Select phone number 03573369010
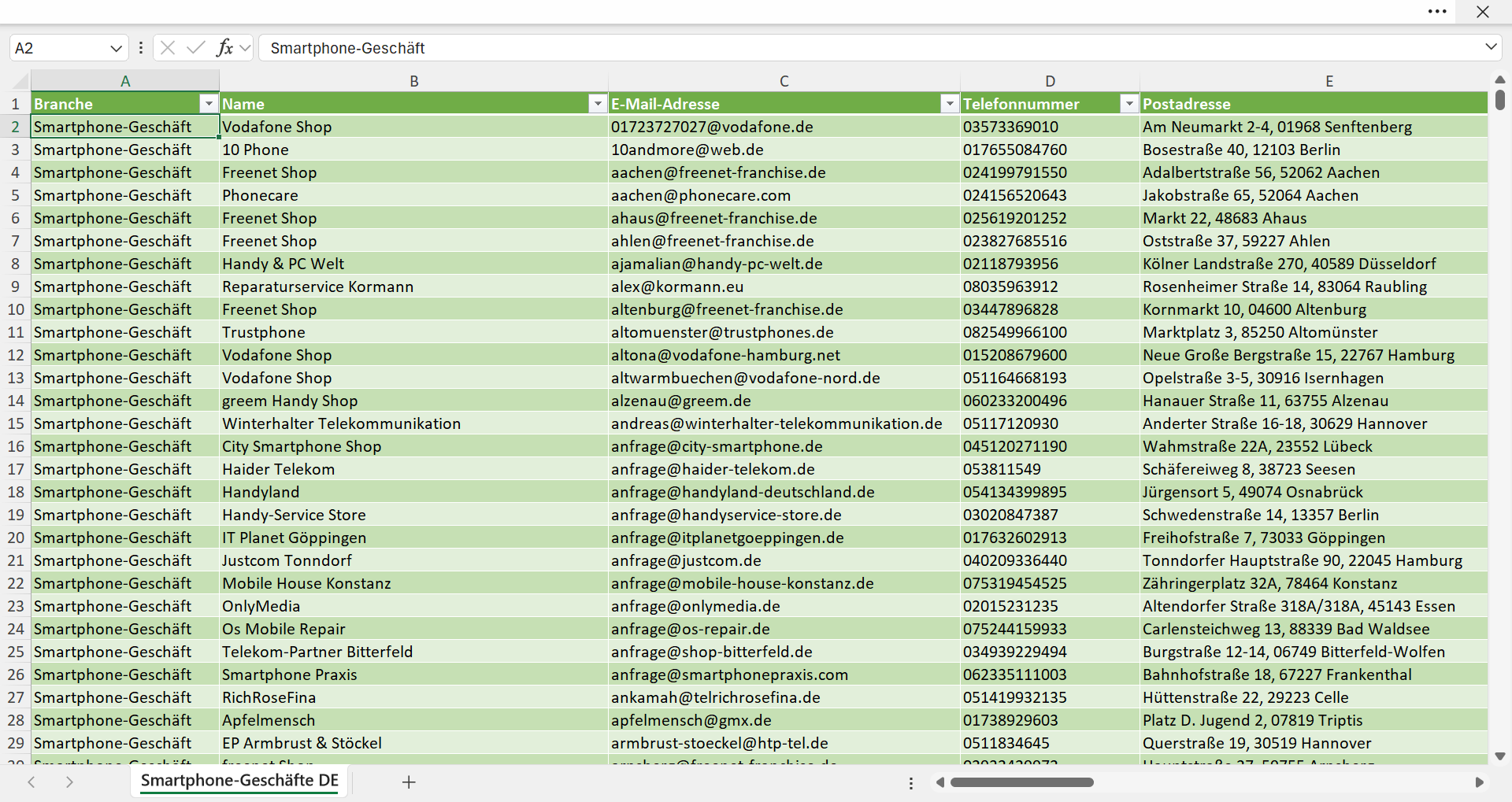This screenshot has height=802, width=1512. (1050, 127)
